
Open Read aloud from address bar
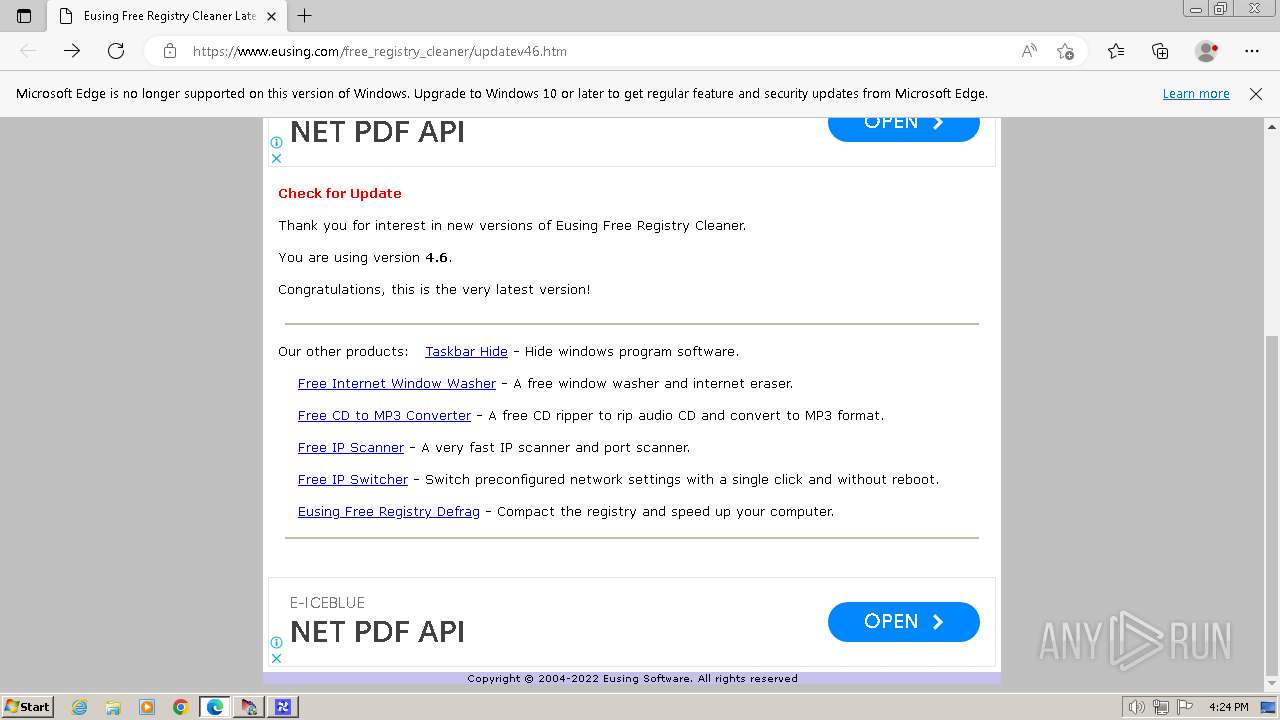1029,51
